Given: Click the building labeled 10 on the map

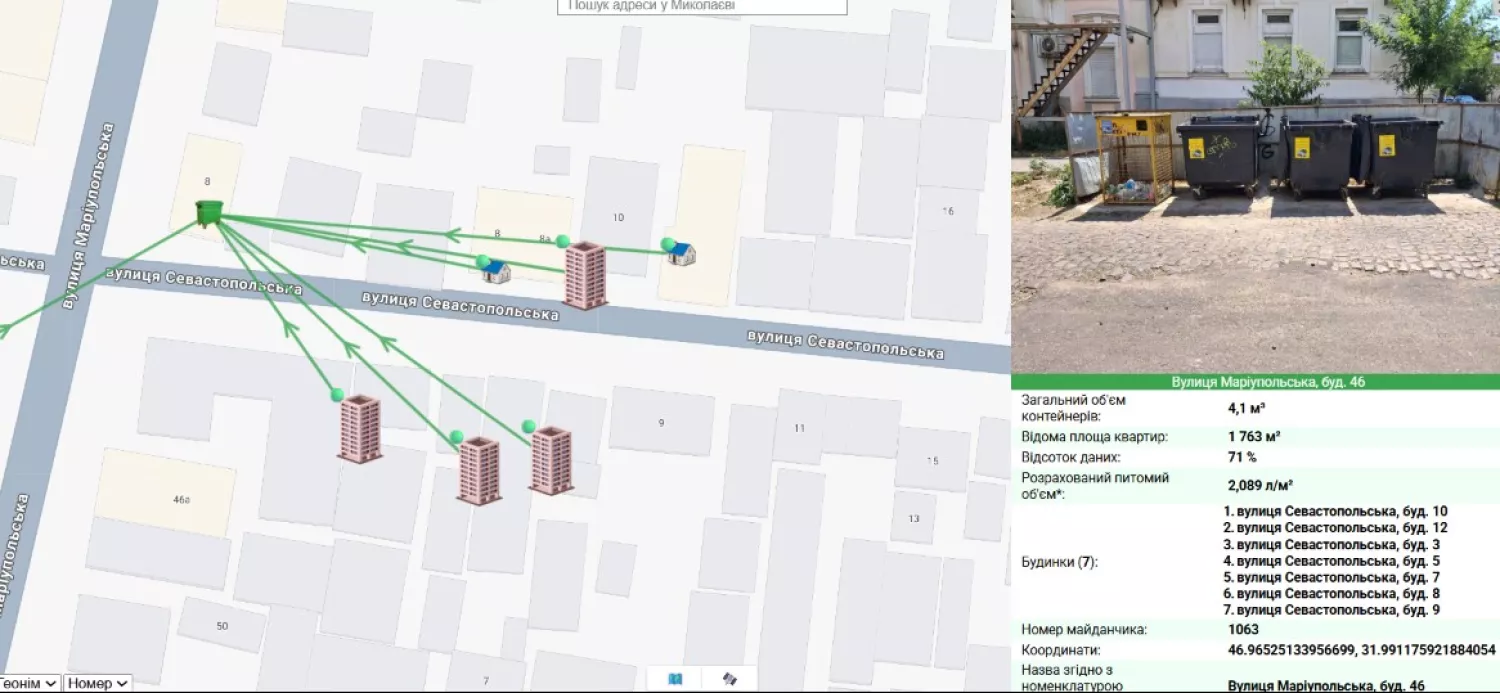Looking at the screenshot, I should point(618,215).
